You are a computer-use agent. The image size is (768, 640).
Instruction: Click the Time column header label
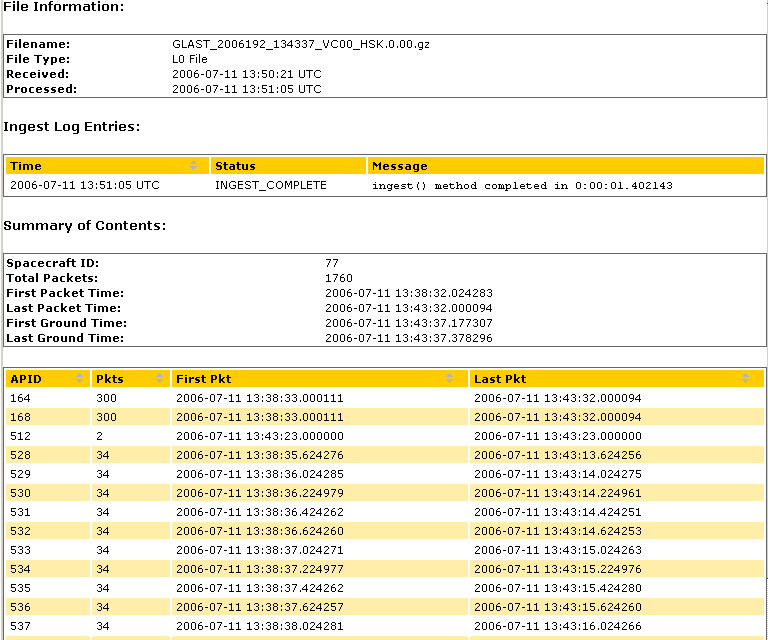click(x=25, y=166)
